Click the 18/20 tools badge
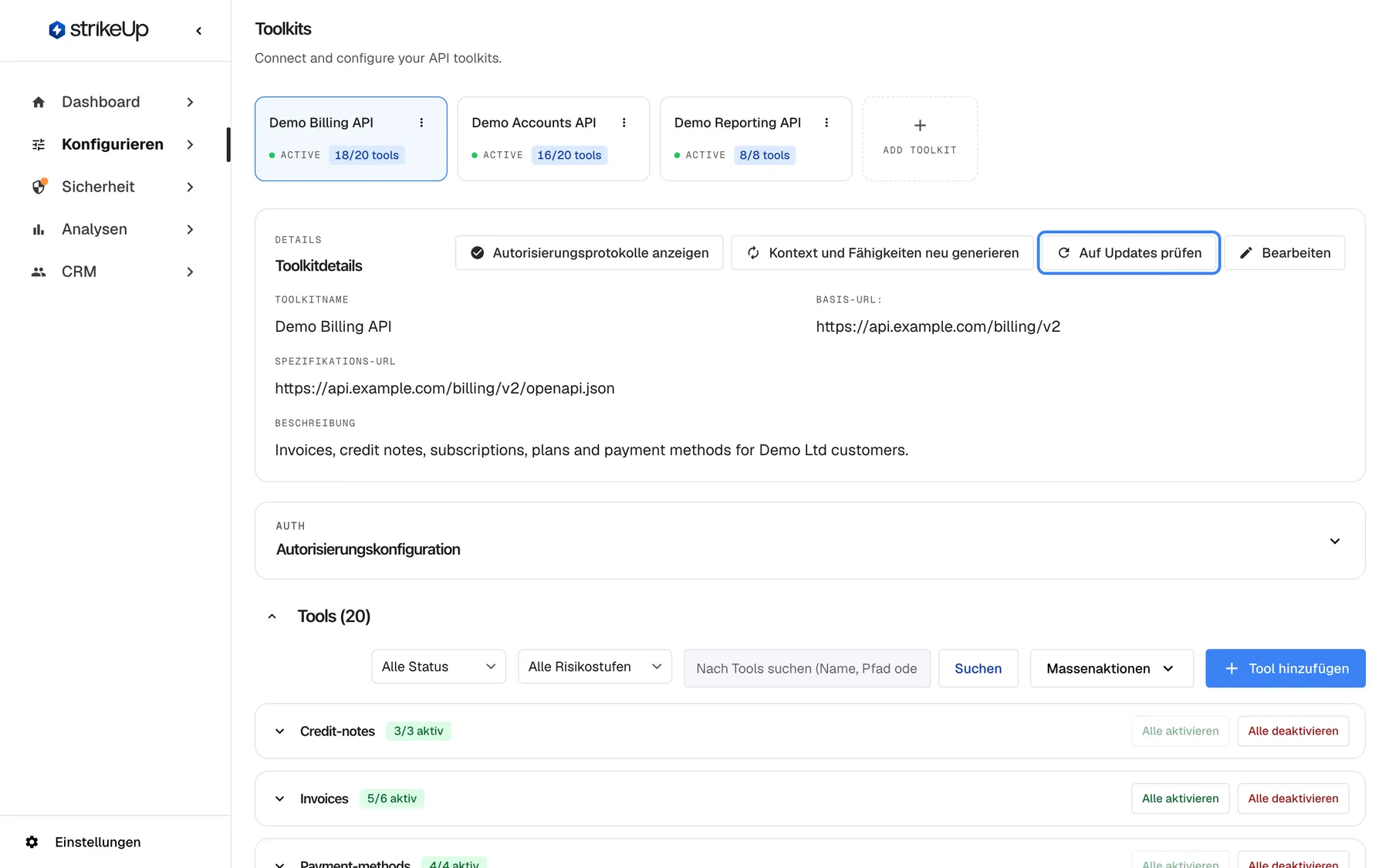This screenshot has height=868, width=1389. pos(367,155)
